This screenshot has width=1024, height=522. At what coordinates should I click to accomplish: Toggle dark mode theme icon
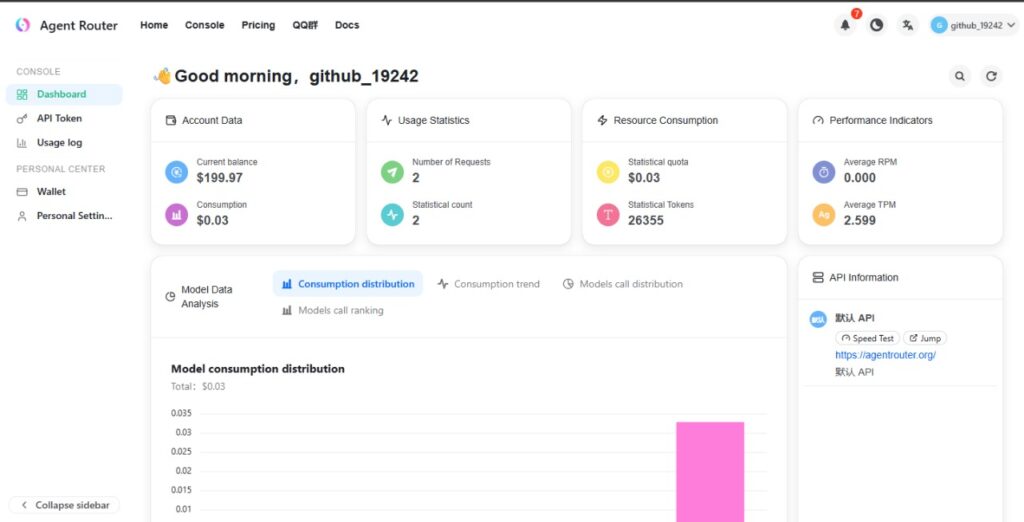point(877,25)
